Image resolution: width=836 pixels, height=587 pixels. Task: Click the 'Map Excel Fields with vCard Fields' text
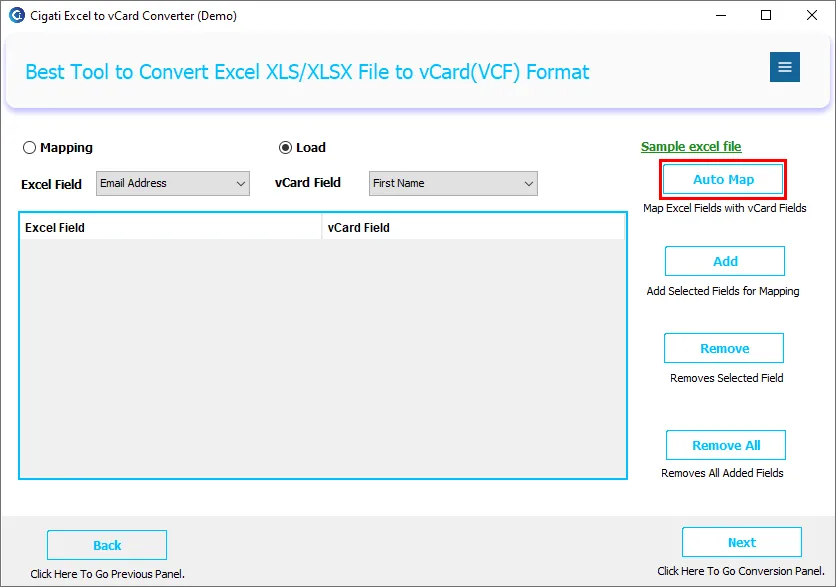point(725,208)
